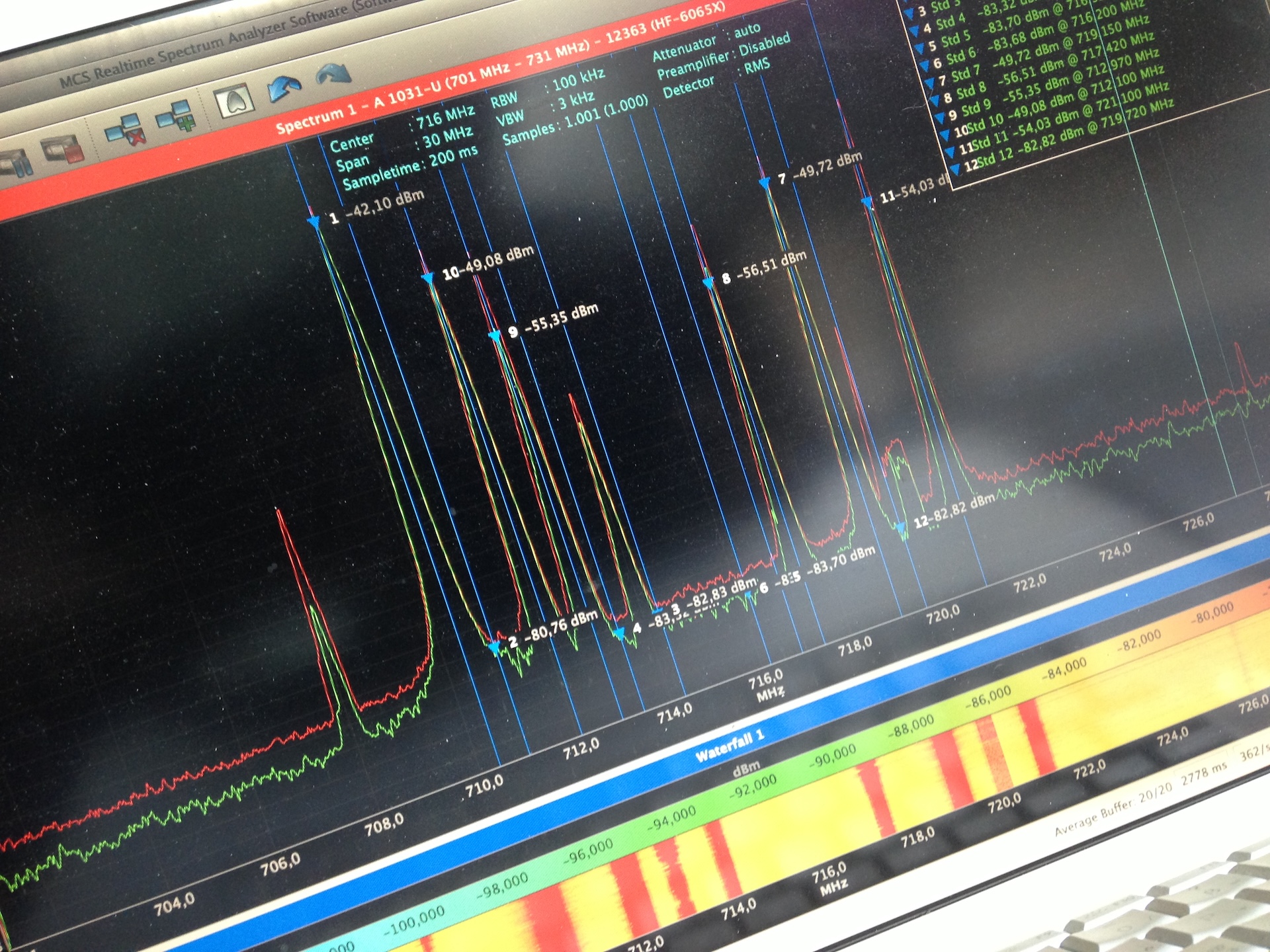
Task: Click the -80,000 waterfall color scale label
Action: point(1213,614)
